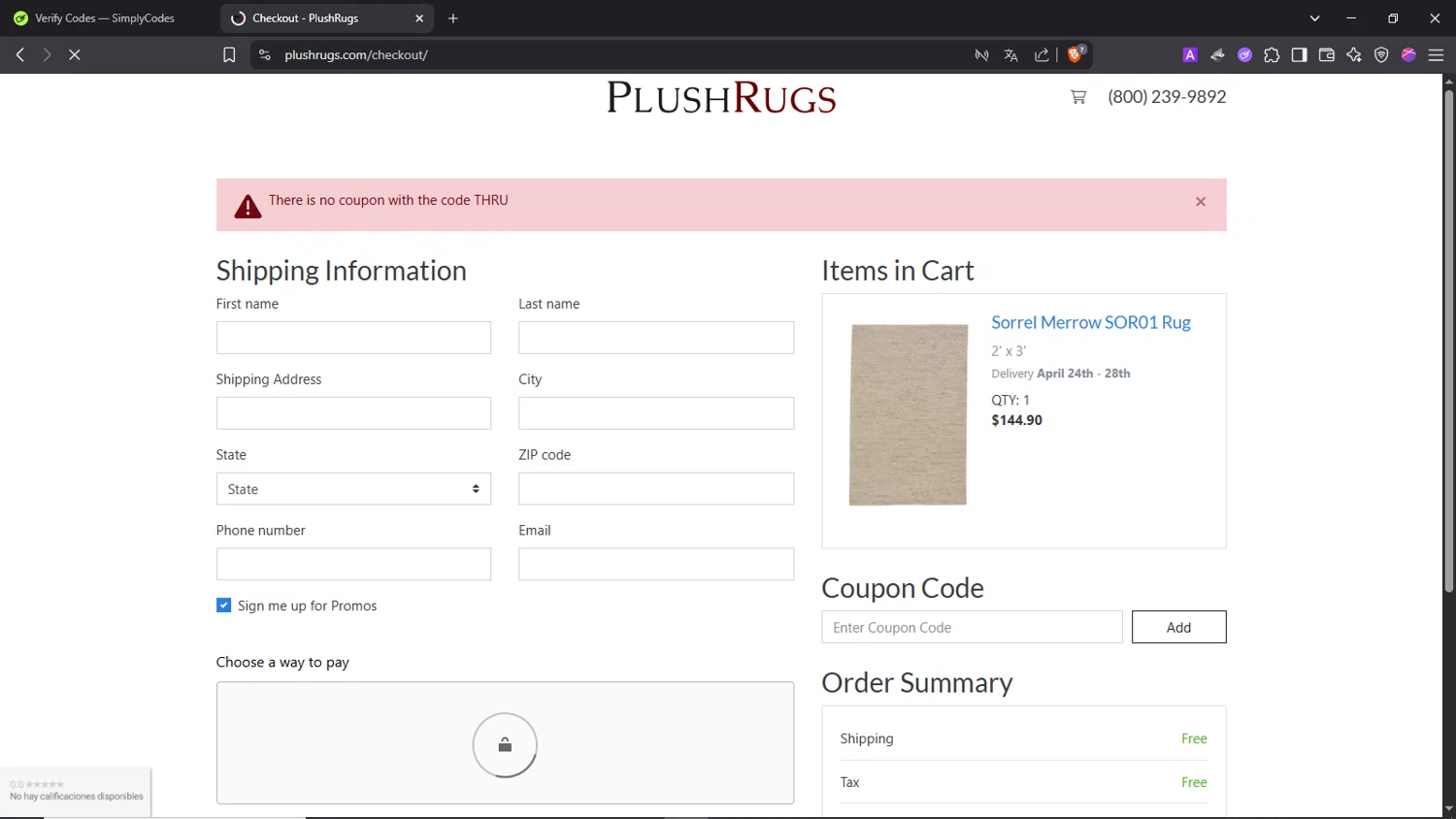Click the Enter Coupon Code field
Screen dimensions: 1456x819
(x=972, y=627)
